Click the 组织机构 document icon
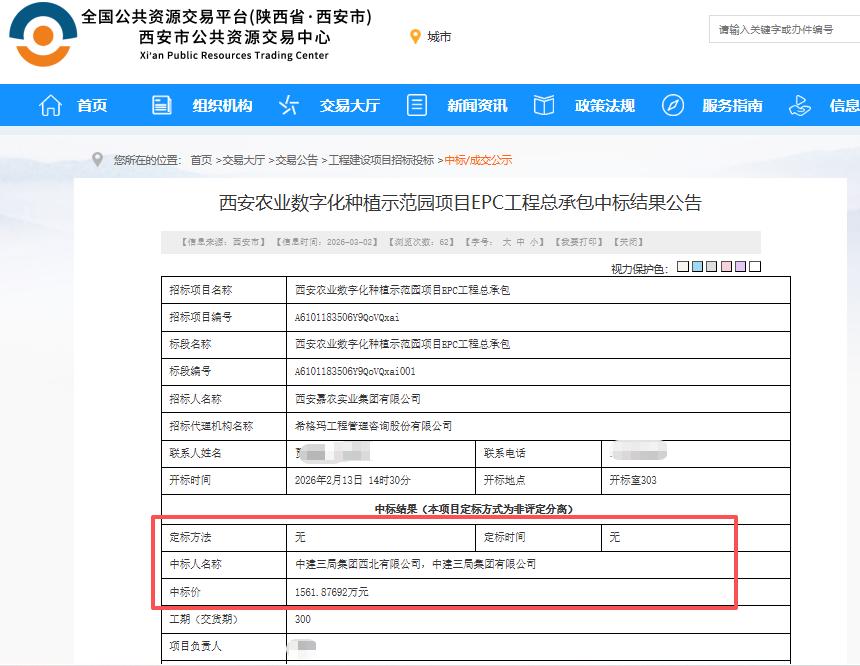The height and width of the screenshot is (666, 860). click(160, 104)
